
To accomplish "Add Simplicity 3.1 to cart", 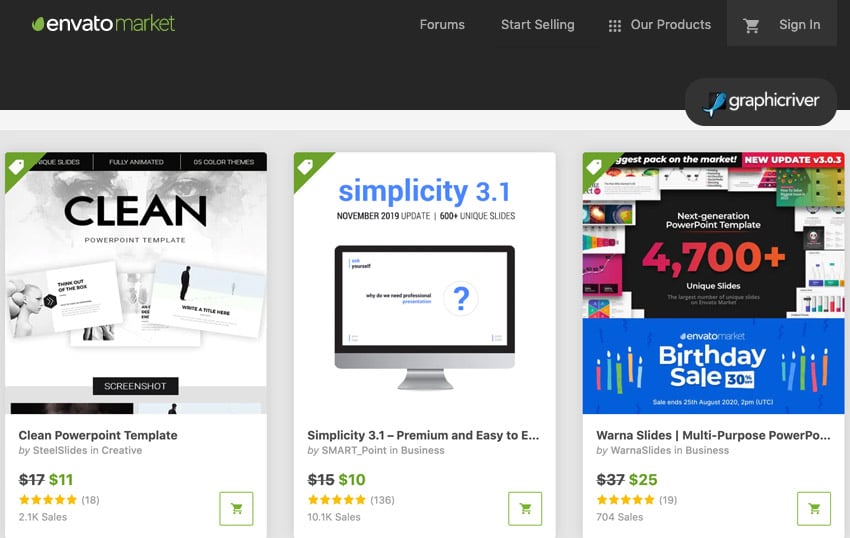I will [525, 508].
